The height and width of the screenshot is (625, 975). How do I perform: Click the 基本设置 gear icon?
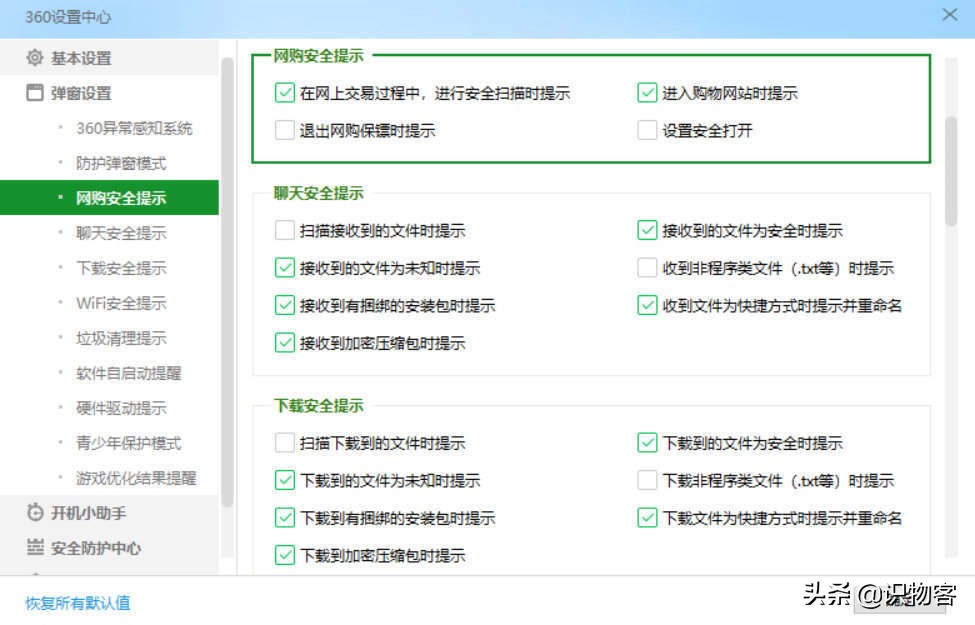pos(32,59)
